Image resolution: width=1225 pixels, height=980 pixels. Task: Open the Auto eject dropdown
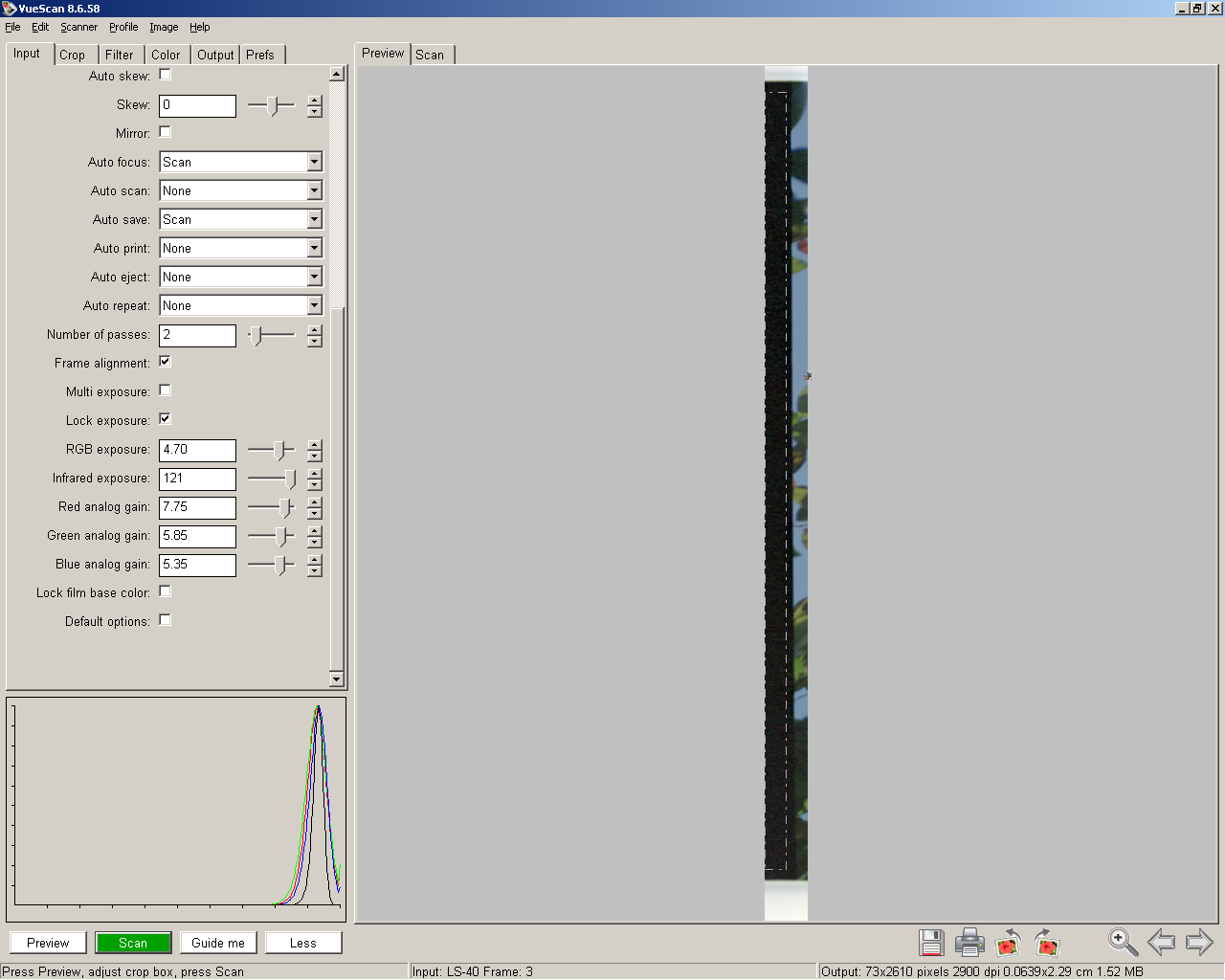pos(314,278)
